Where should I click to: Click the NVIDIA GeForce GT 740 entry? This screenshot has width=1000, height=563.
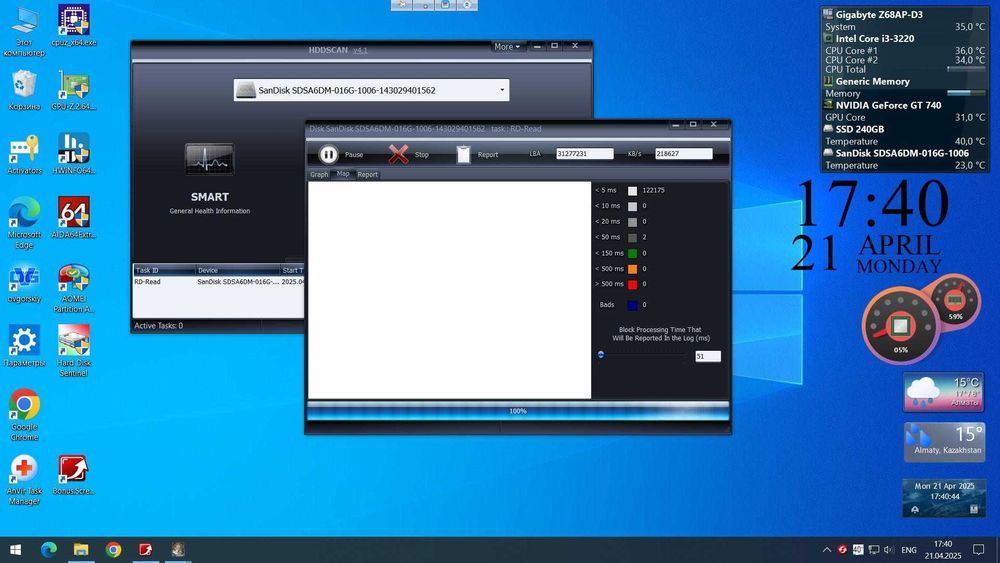888,105
